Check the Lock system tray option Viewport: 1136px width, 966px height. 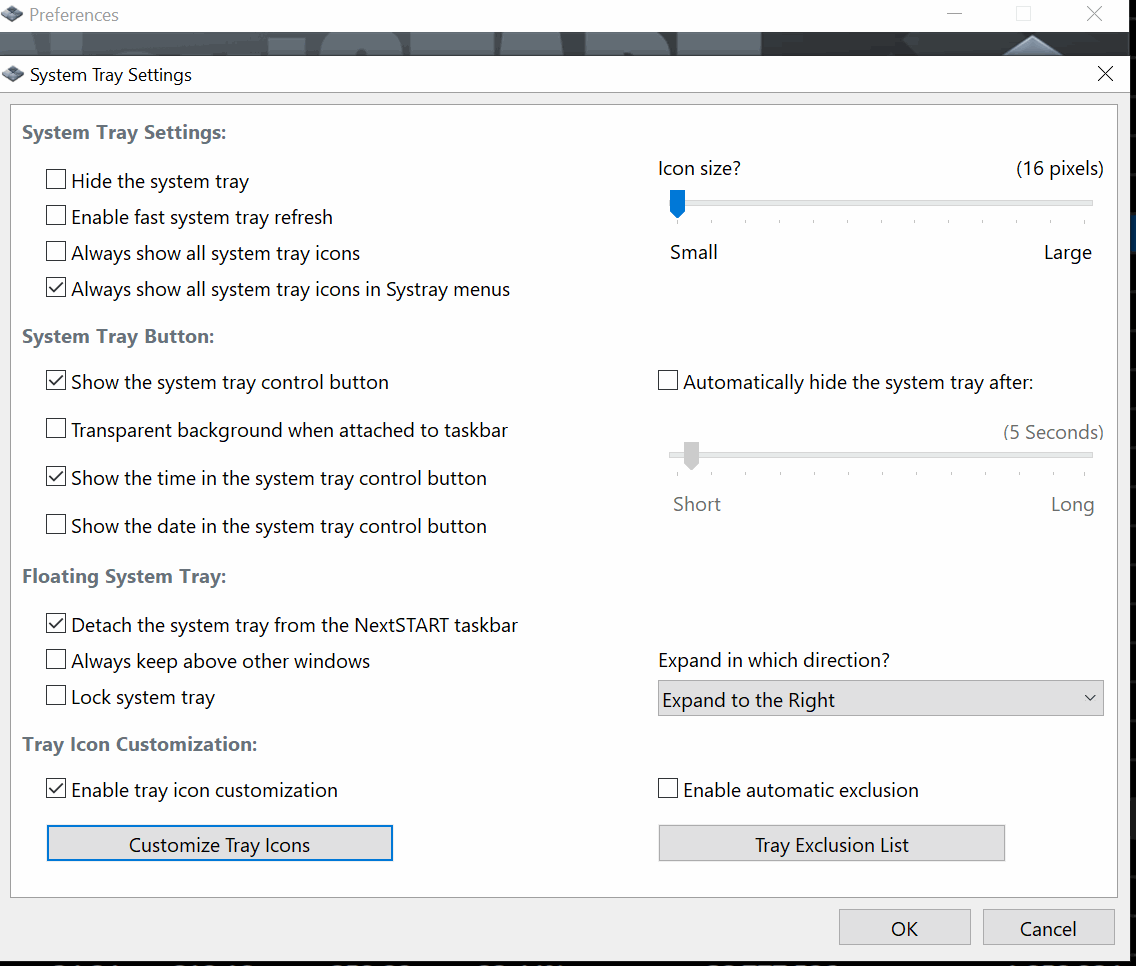pos(57,697)
